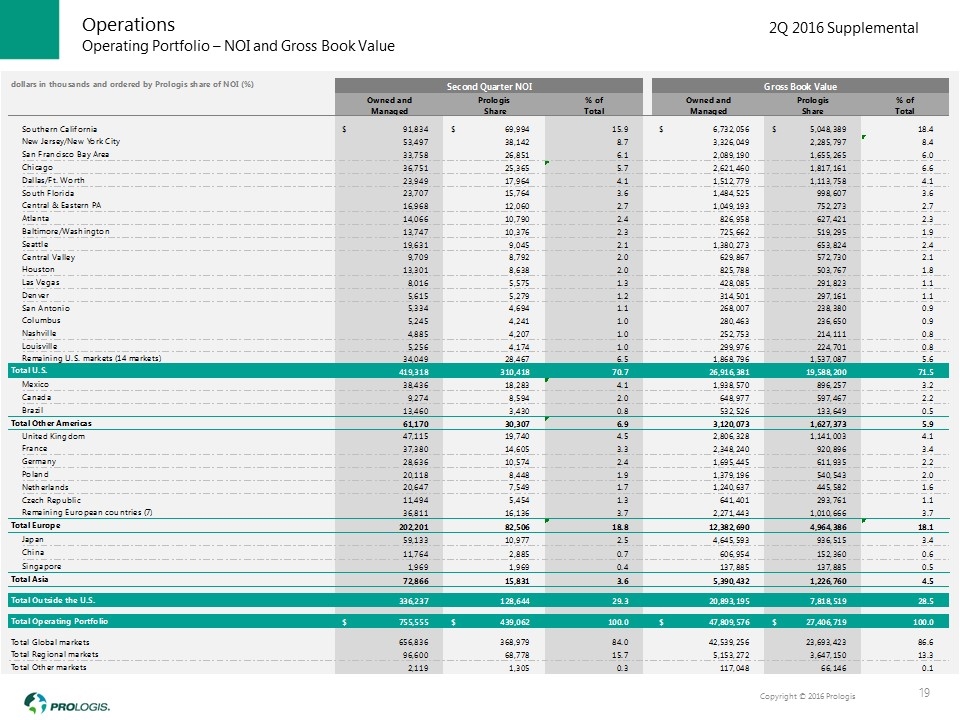Select the Japan row label
Screen dimensions: 960x720
(34, 538)
